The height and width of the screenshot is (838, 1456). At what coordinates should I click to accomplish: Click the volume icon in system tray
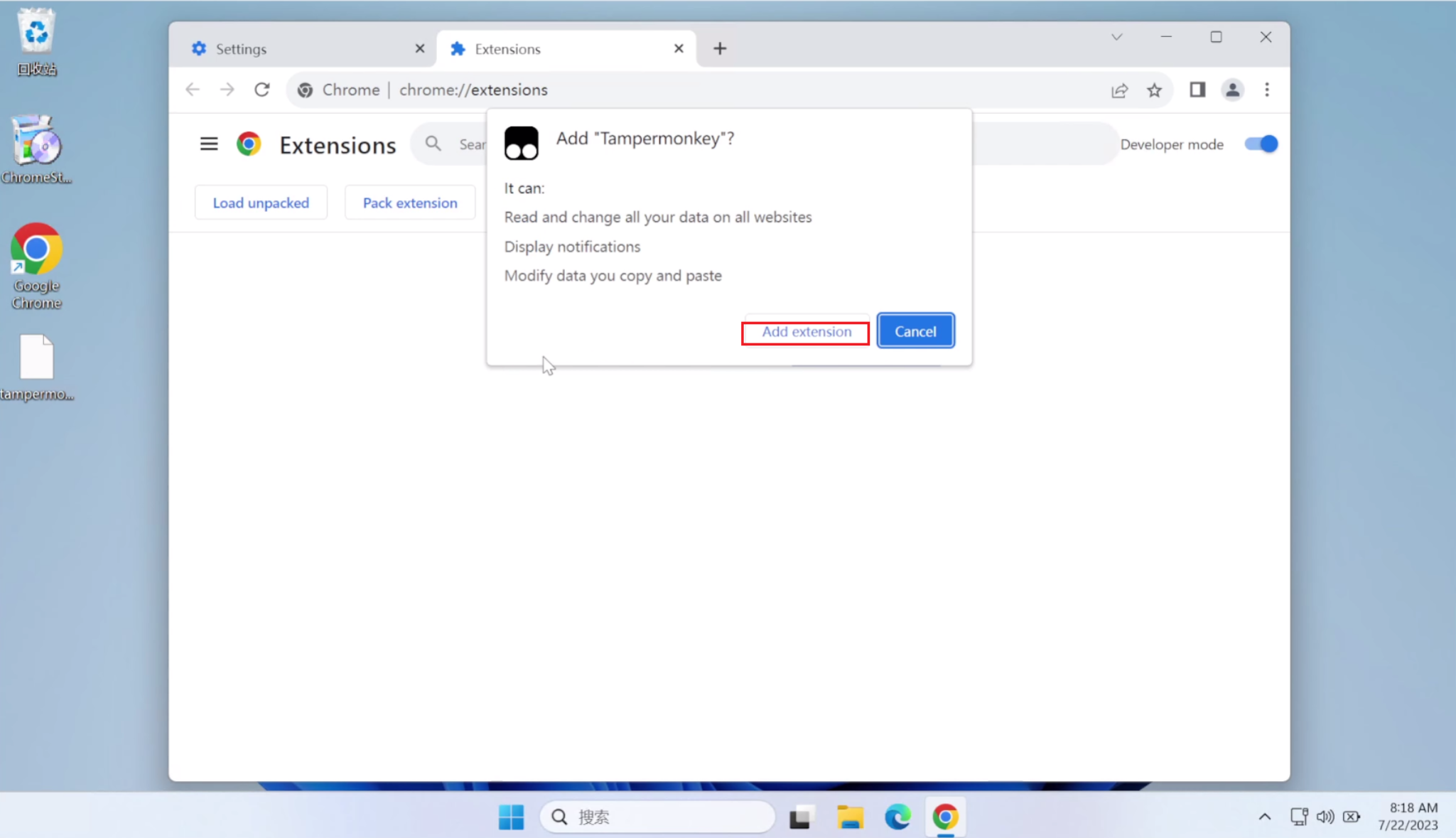(1325, 817)
